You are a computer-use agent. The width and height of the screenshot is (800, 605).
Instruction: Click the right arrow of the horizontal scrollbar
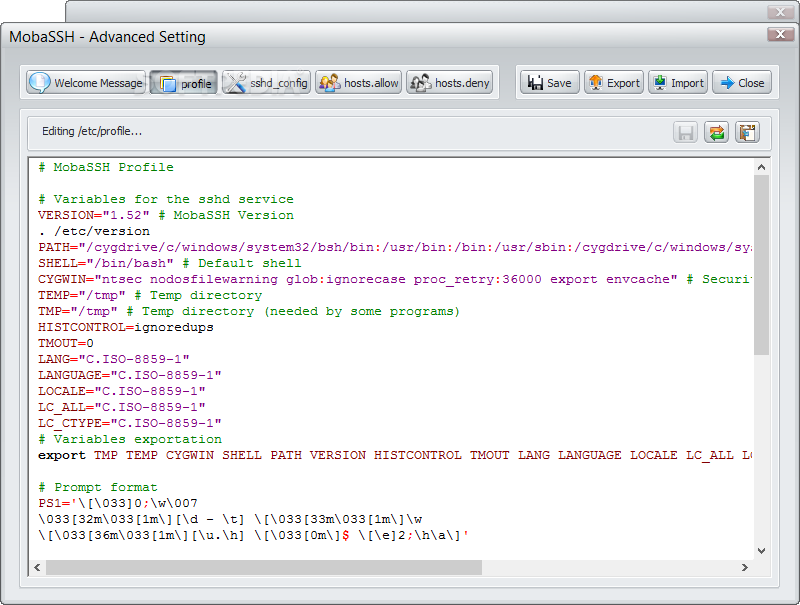click(745, 567)
